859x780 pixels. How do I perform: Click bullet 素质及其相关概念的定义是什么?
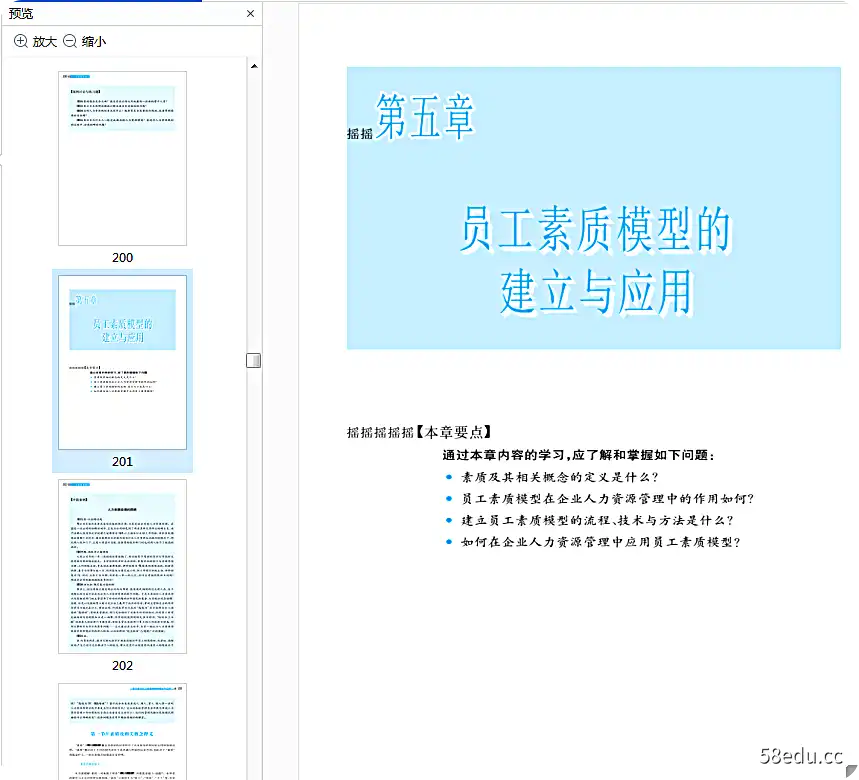(x=559, y=477)
